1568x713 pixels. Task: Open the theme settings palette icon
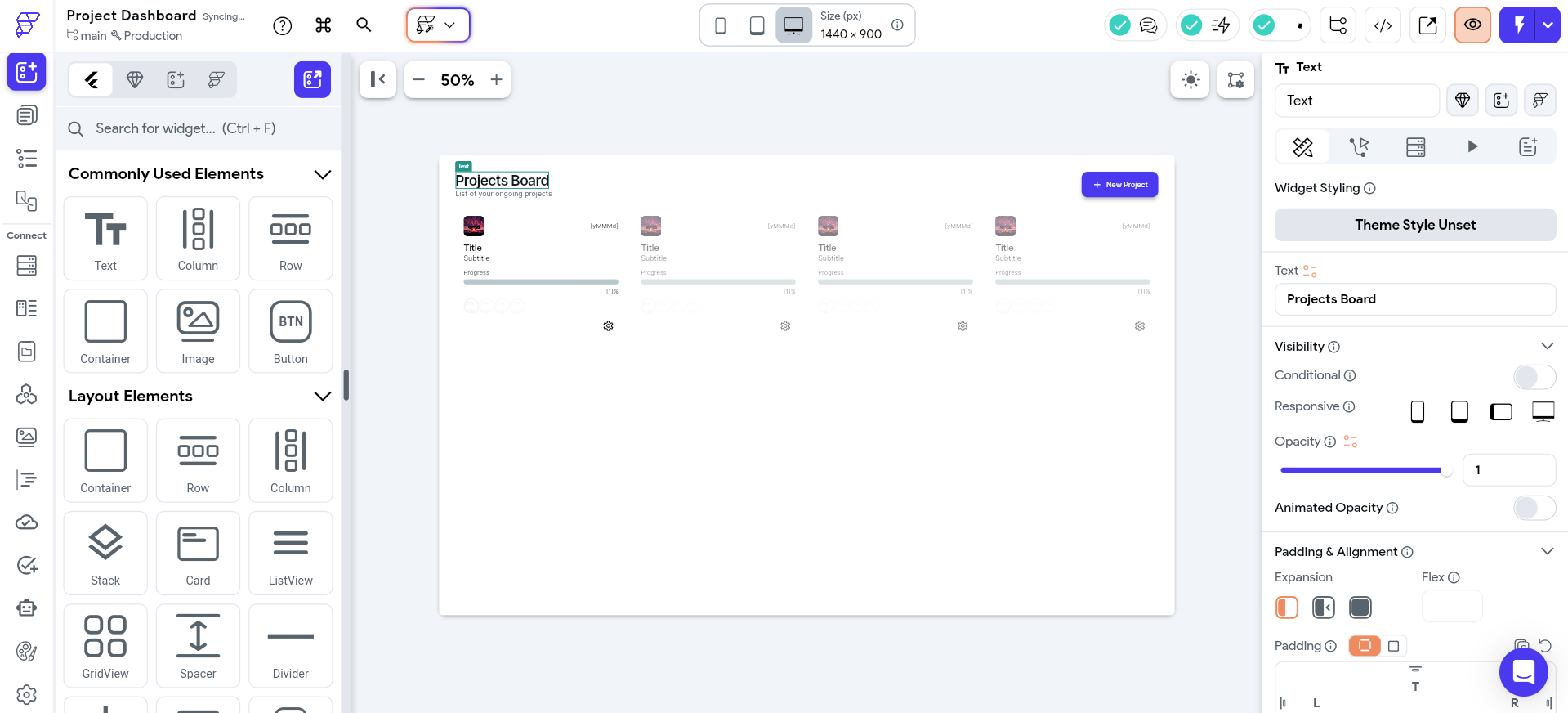[26, 651]
